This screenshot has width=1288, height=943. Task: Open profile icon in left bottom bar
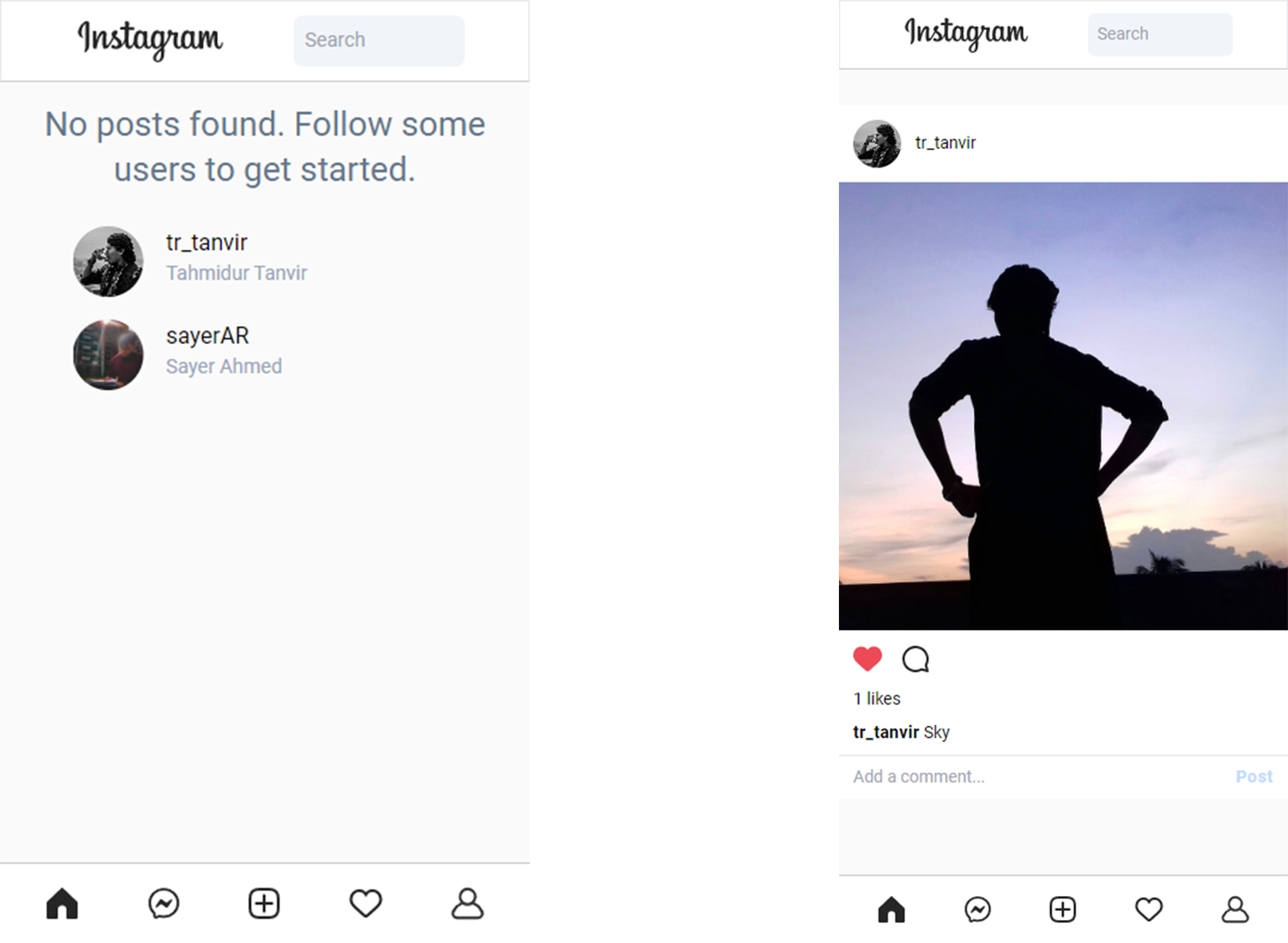point(468,903)
